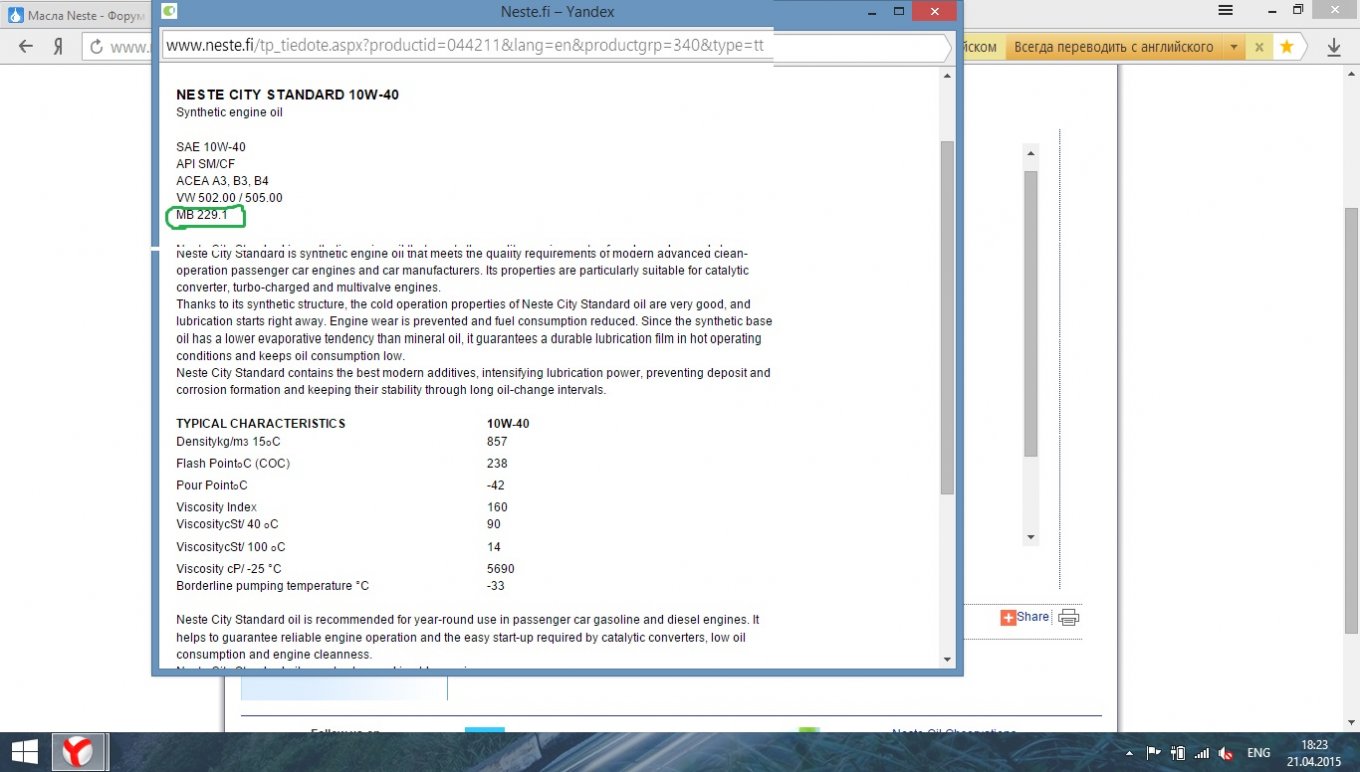Click the Viscosity Index value 160
Image resolution: width=1360 pixels, height=772 pixels.
pos(497,508)
